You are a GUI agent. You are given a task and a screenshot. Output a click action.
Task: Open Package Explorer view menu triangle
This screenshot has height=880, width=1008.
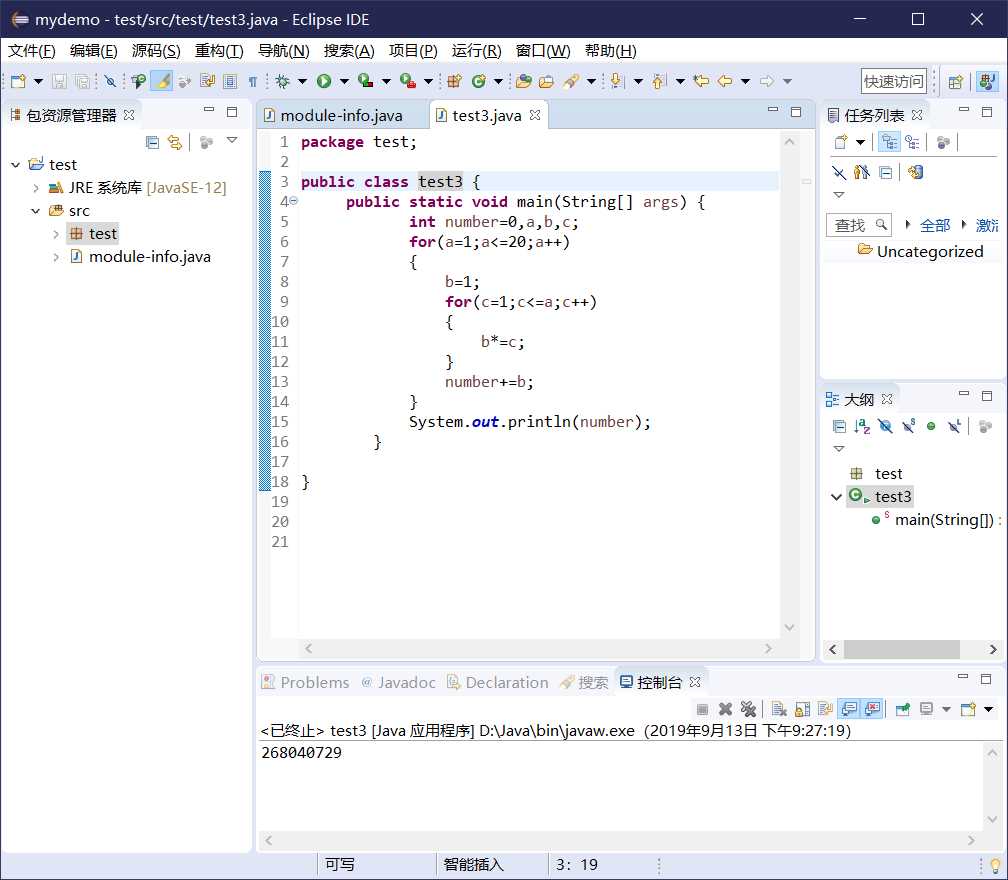[x=232, y=140]
